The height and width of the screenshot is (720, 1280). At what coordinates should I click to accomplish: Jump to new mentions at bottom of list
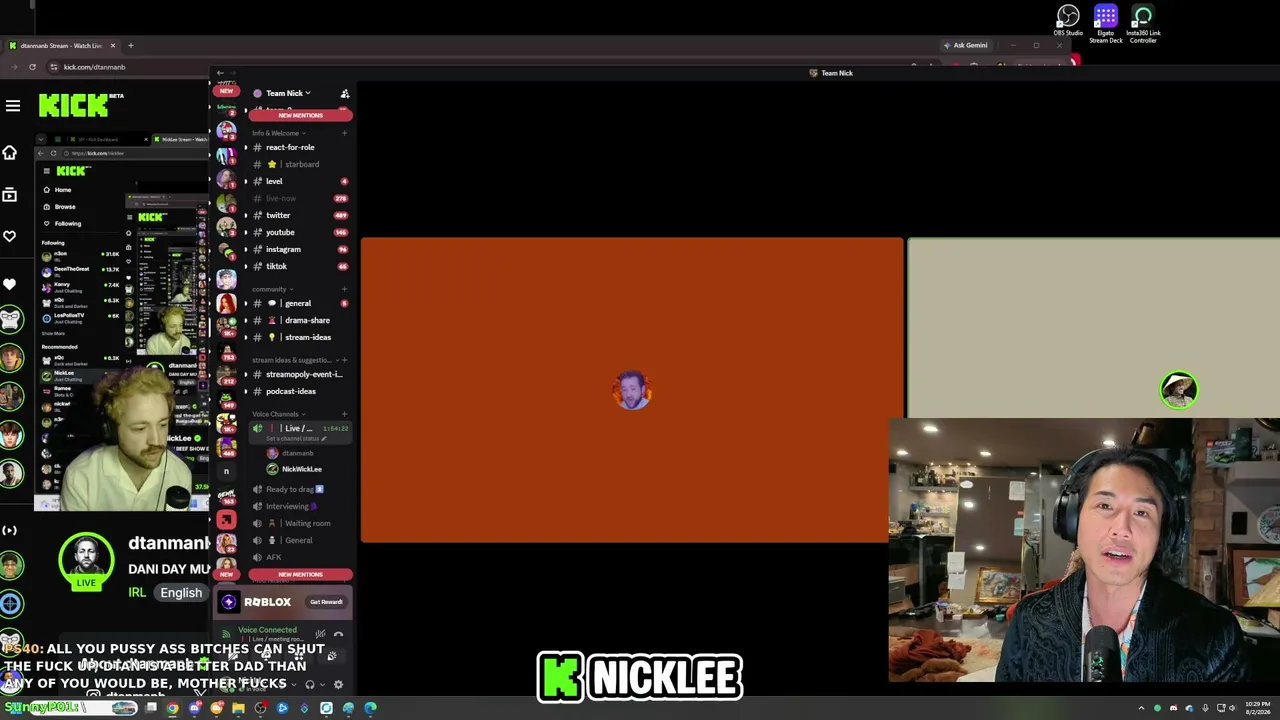click(x=300, y=575)
